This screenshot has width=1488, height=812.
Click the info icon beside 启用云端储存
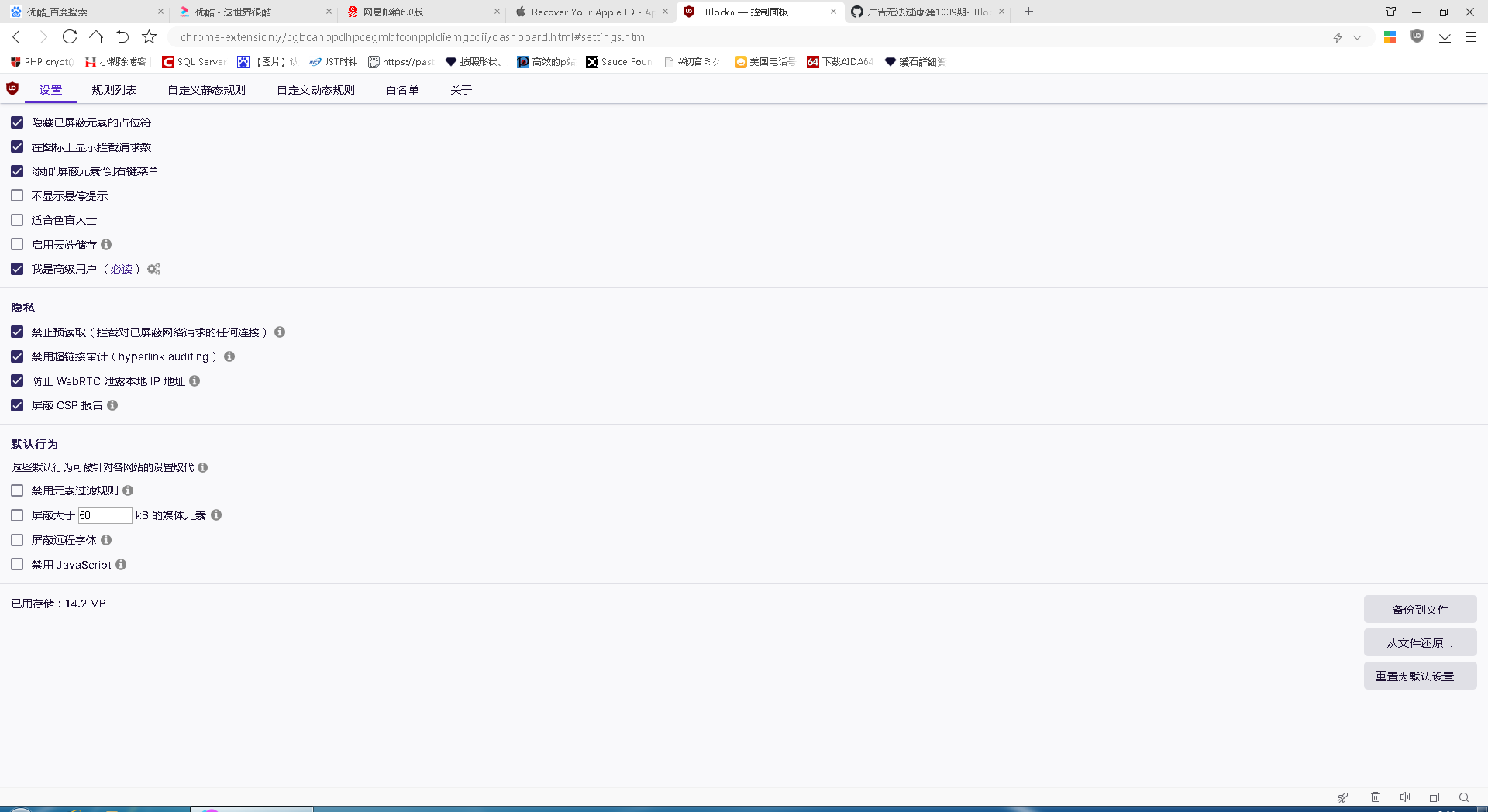coord(107,244)
